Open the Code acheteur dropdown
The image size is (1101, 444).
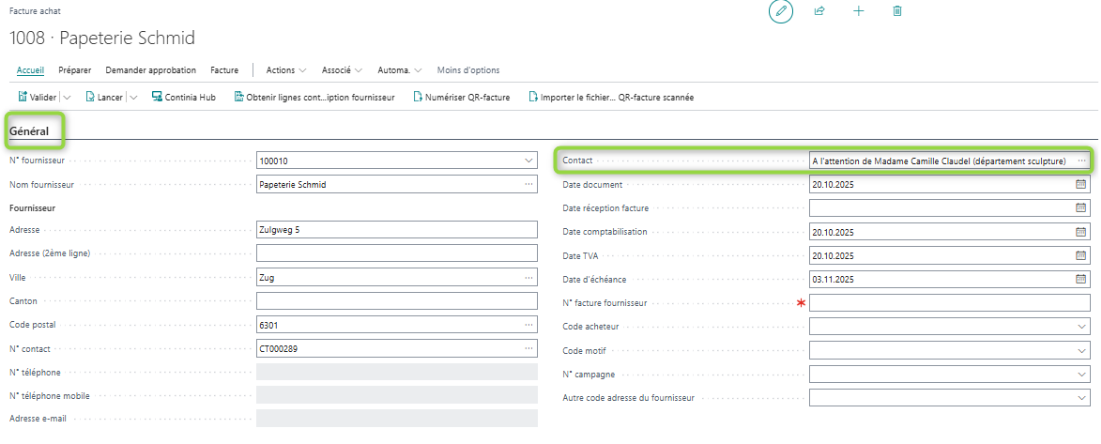[1081, 327]
